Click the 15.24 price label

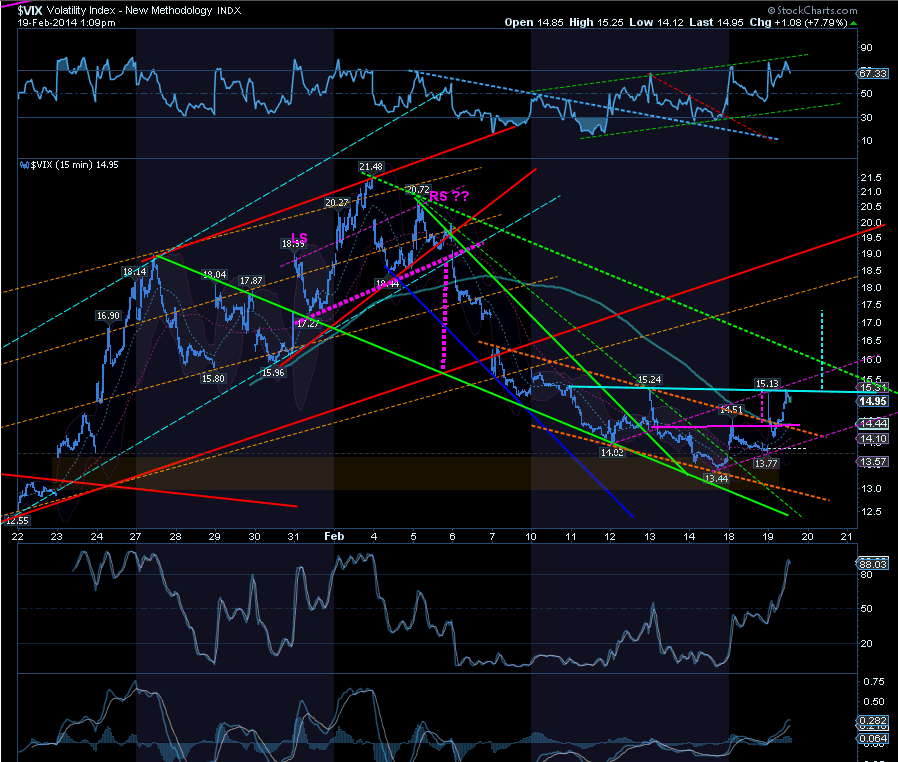click(649, 380)
